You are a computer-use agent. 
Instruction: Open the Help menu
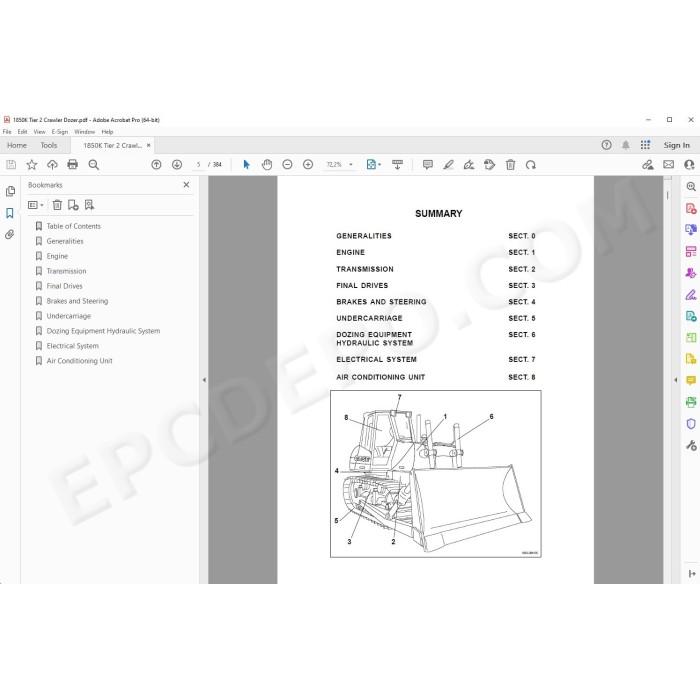(x=107, y=132)
